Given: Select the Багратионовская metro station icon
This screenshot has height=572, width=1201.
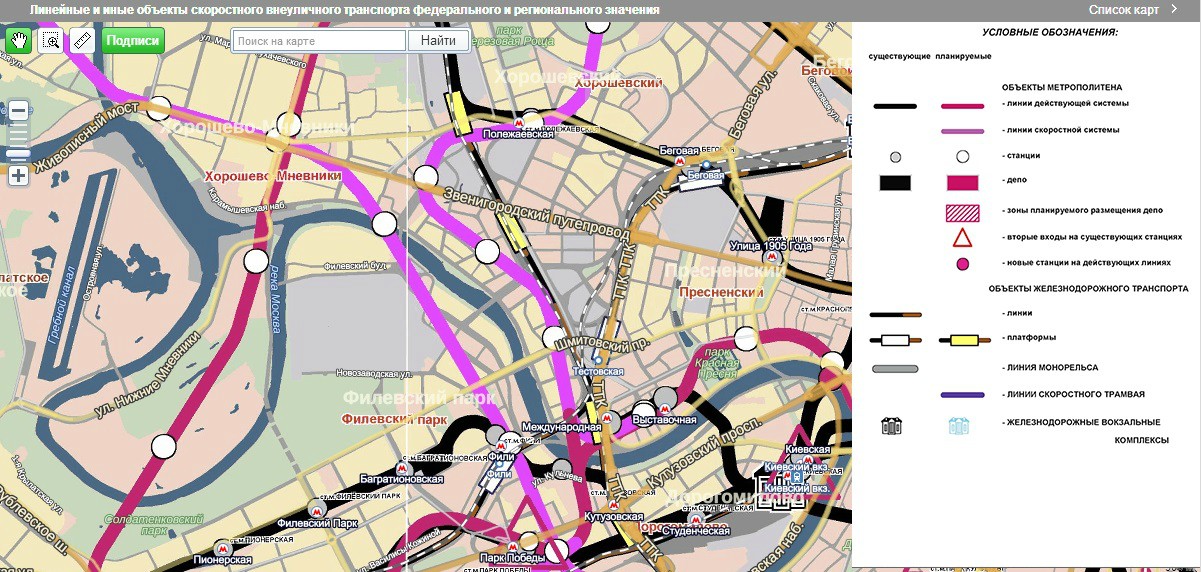Looking at the screenshot, I should tap(402, 468).
